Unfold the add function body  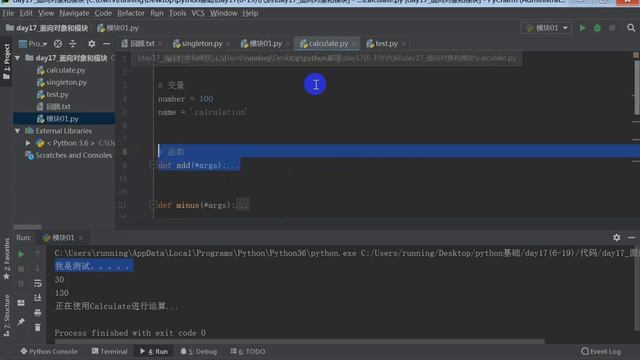(x=153, y=165)
